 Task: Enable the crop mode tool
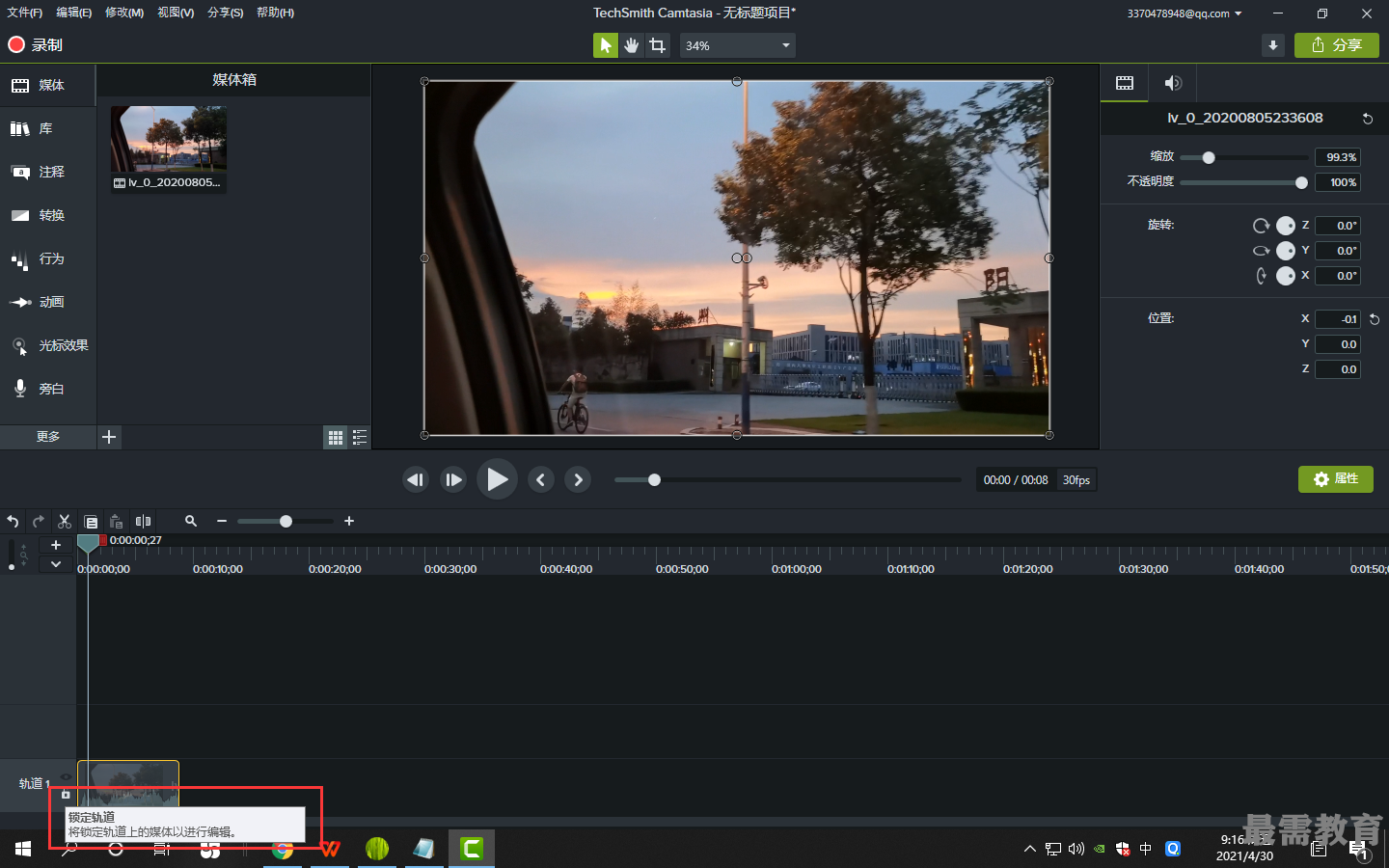click(x=658, y=45)
